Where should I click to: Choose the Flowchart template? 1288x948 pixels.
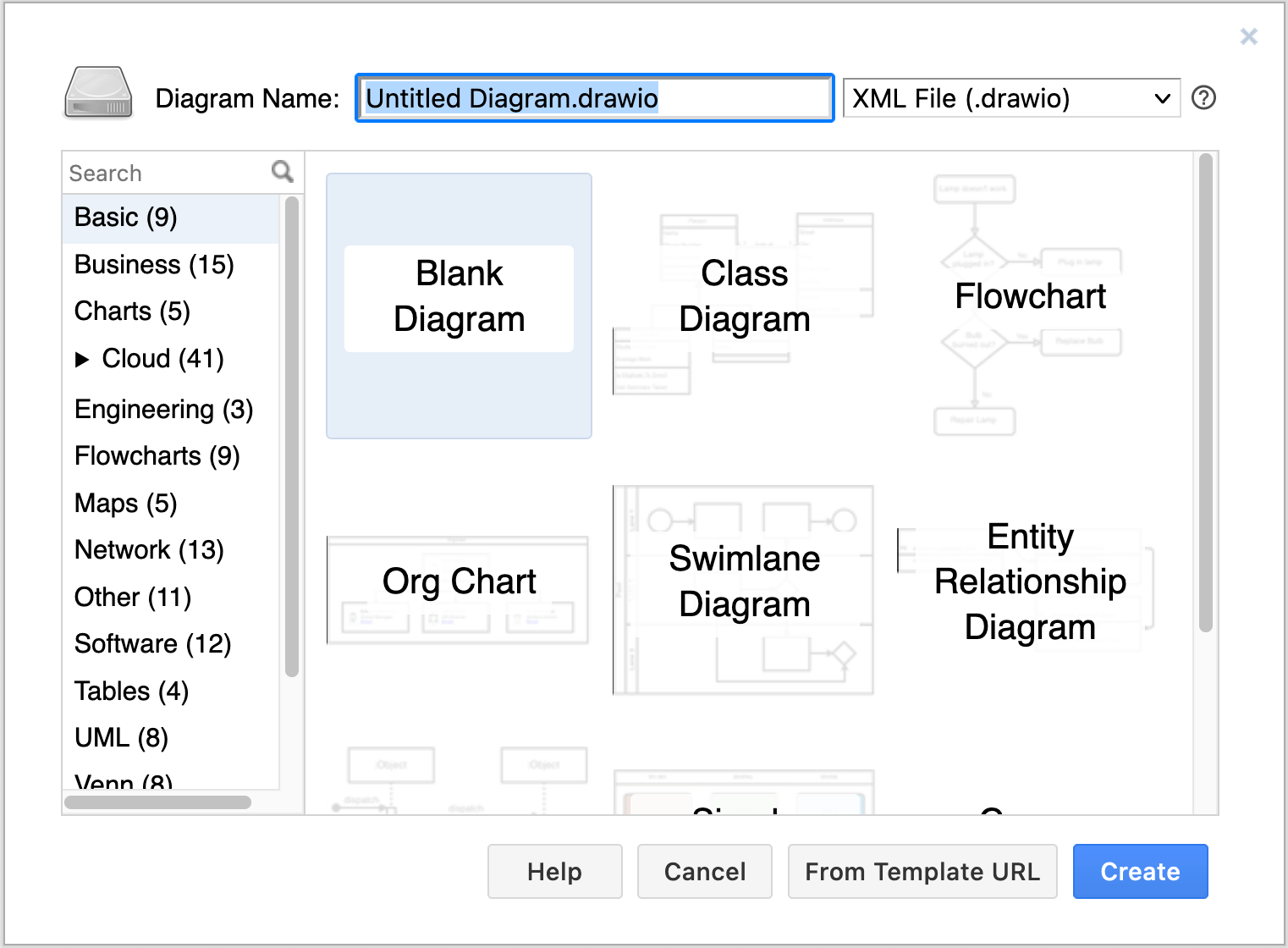1029,296
